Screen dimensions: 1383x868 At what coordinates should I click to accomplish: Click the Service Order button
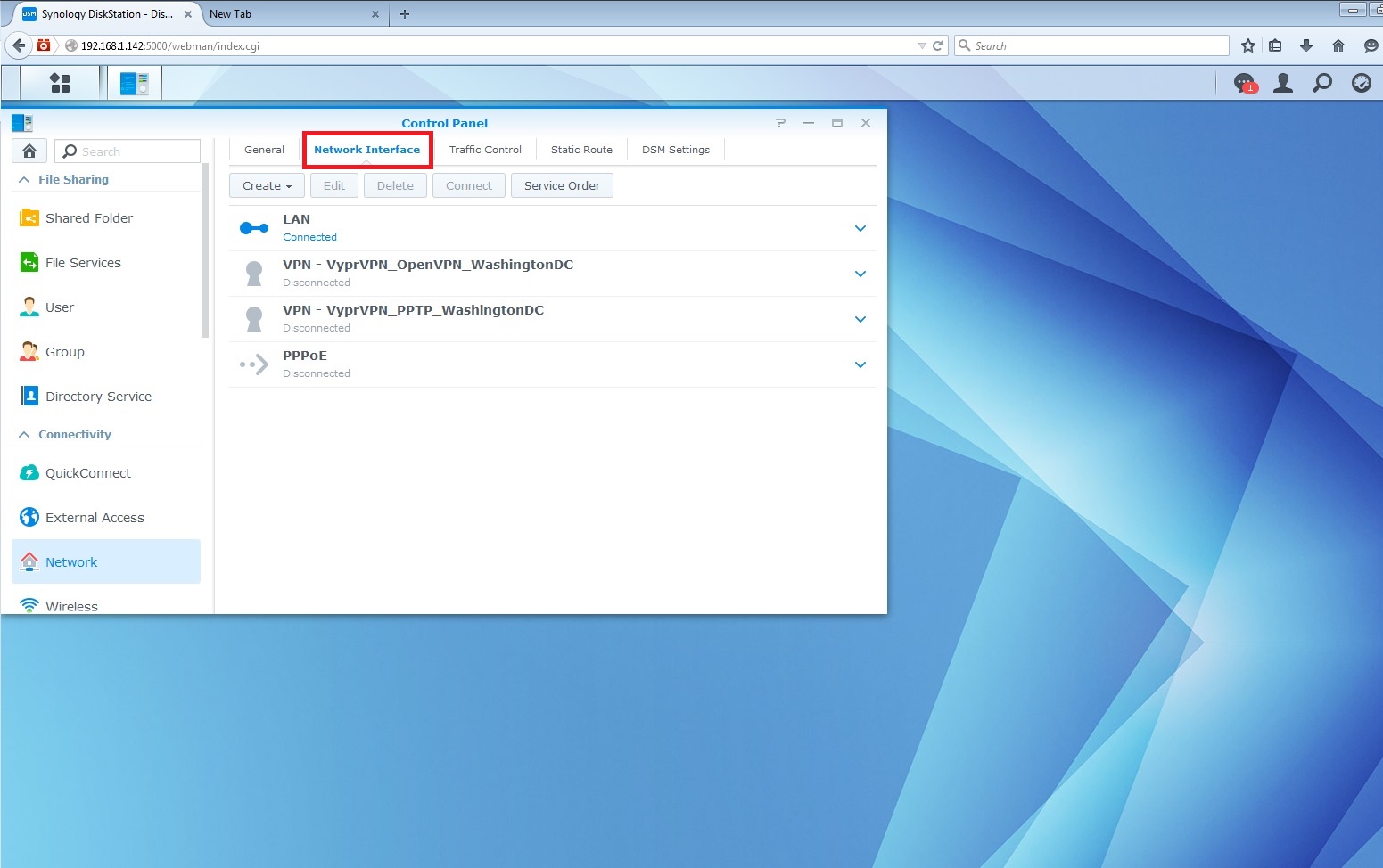coord(562,185)
